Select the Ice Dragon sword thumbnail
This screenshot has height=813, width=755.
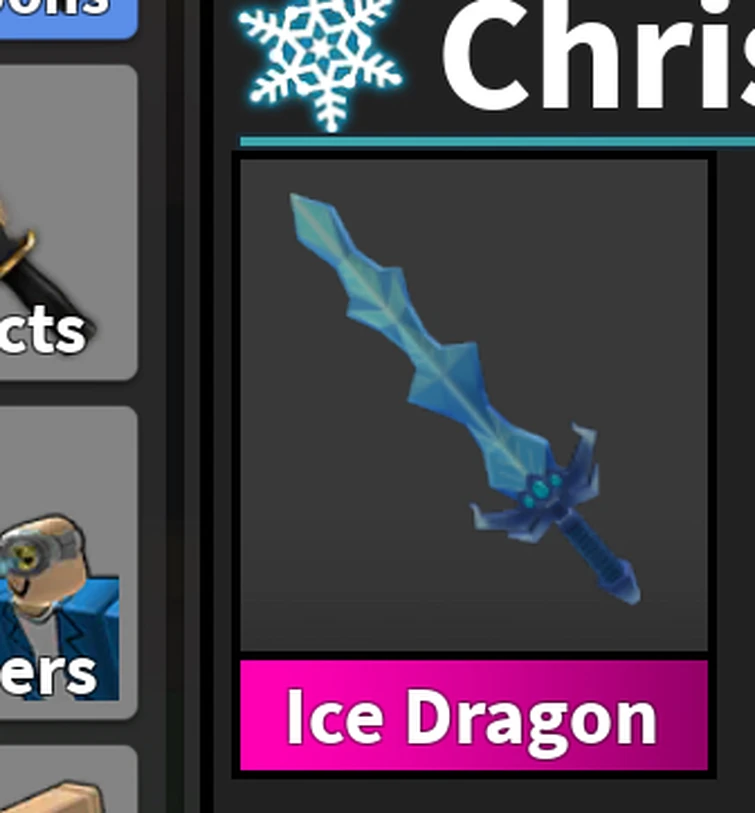click(x=474, y=404)
